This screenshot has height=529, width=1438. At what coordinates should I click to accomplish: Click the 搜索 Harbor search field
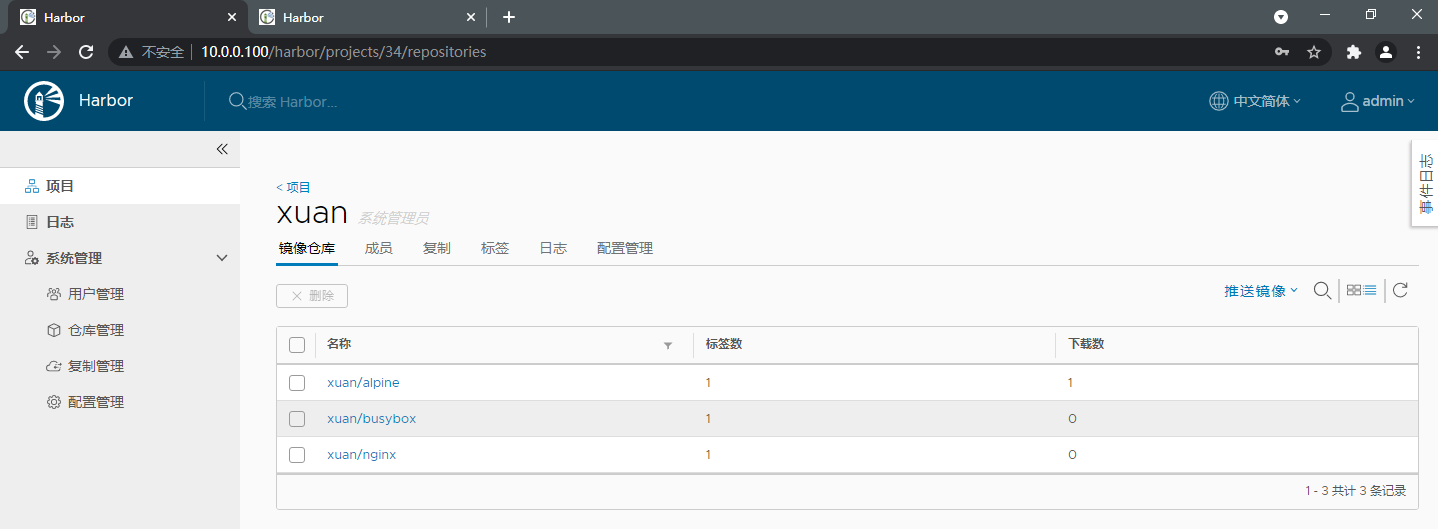coord(292,102)
